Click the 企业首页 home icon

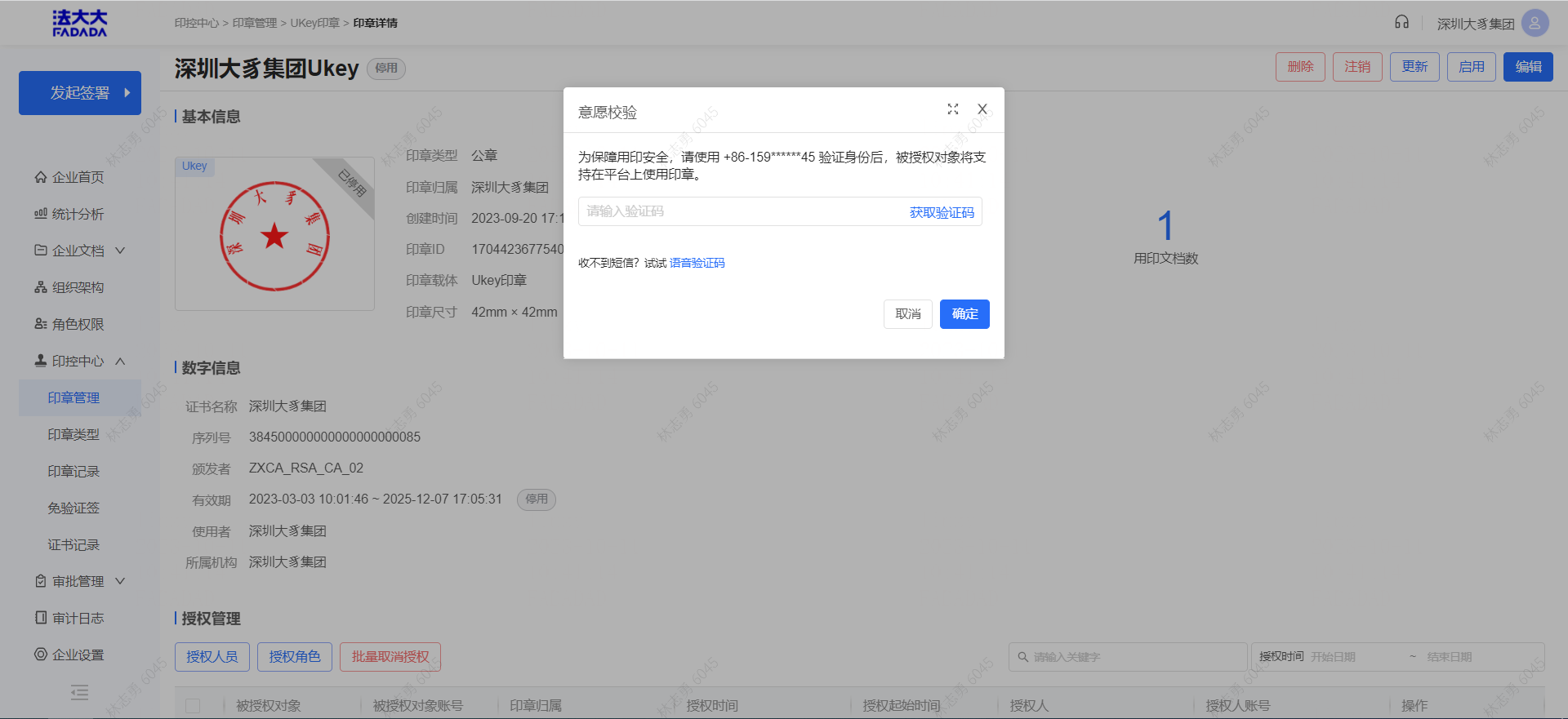(x=41, y=177)
